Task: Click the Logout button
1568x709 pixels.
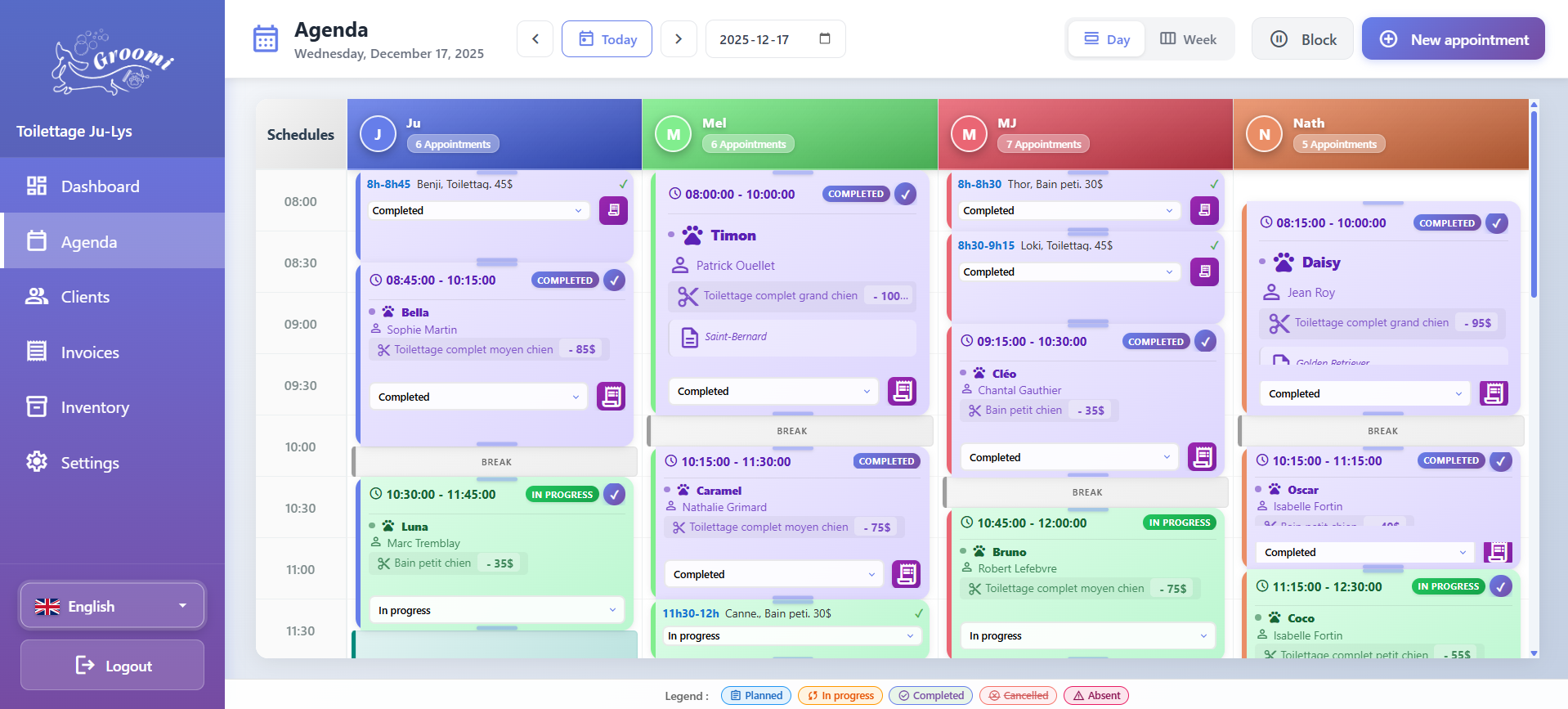Action: coord(112,665)
